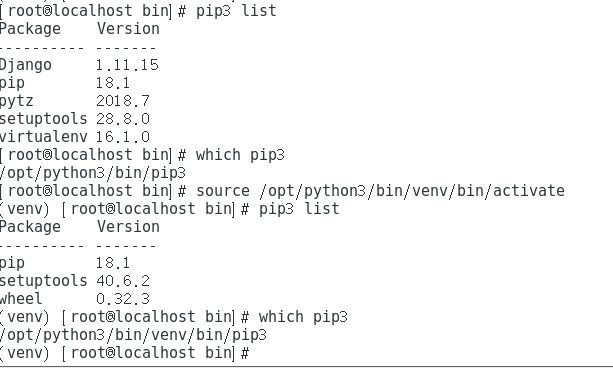
Task: Click wheel version 0.32.3
Action: pyautogui.click(x=123, y=299)
